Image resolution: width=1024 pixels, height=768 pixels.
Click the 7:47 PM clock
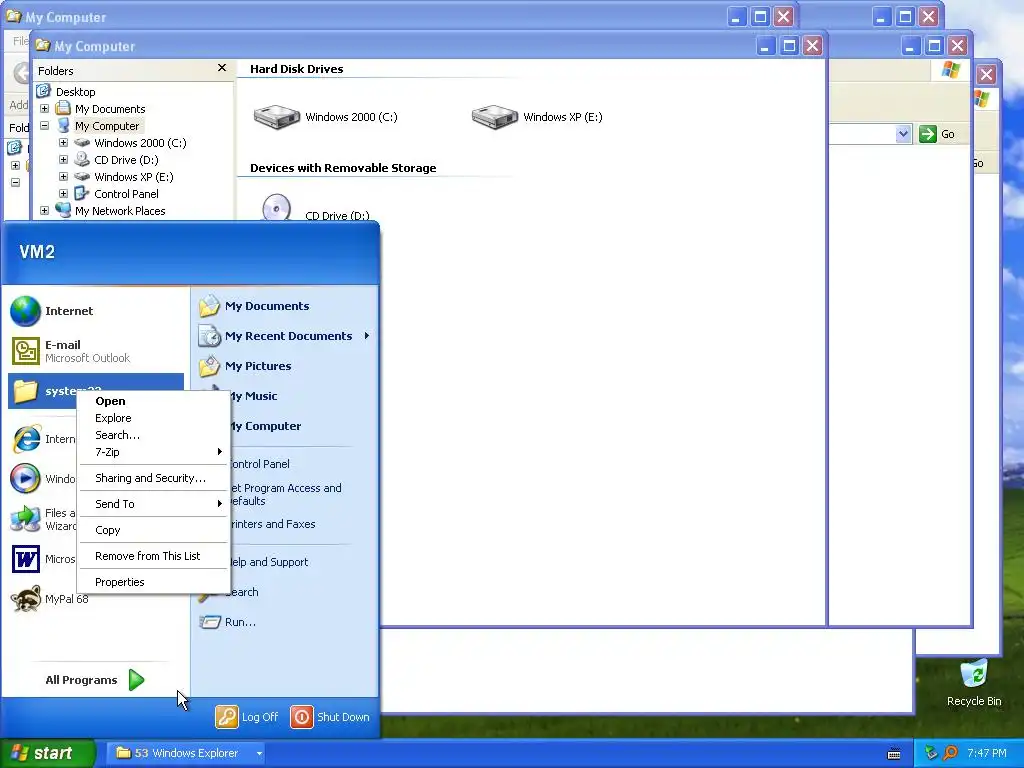tap(987, 753)
